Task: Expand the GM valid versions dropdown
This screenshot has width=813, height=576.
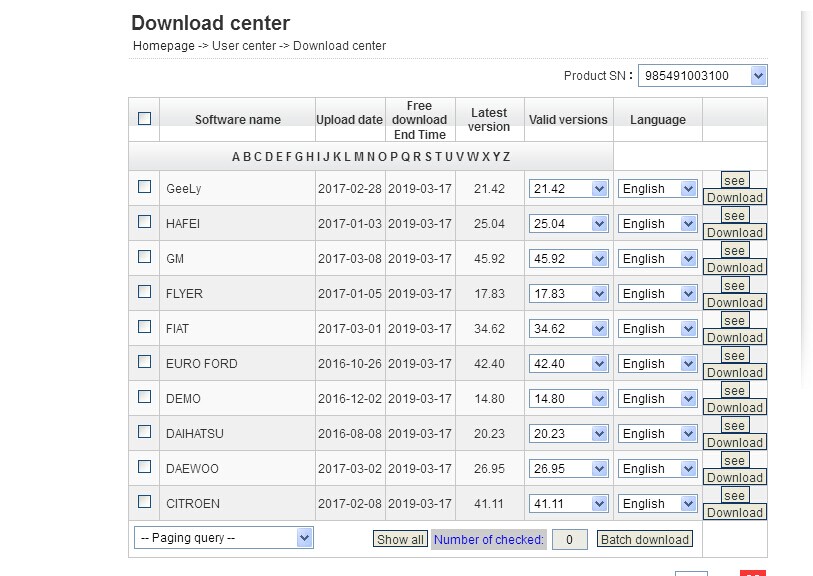Action: point(568,258)
